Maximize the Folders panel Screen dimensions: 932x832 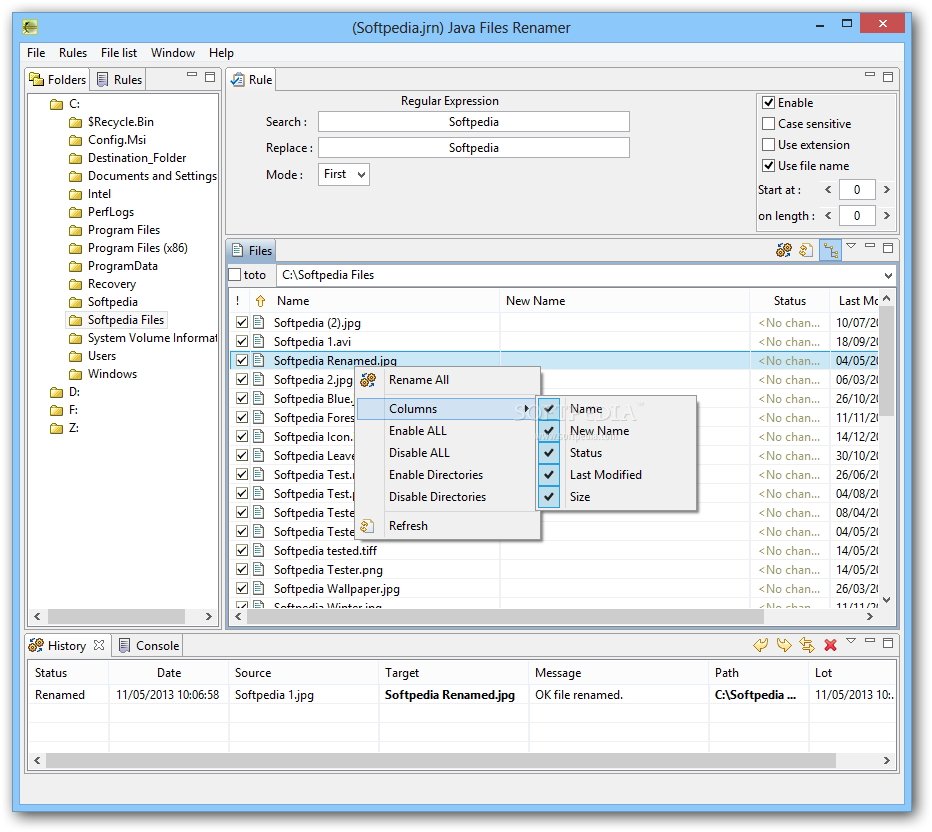pyautogui.click(x=210, y=77)
